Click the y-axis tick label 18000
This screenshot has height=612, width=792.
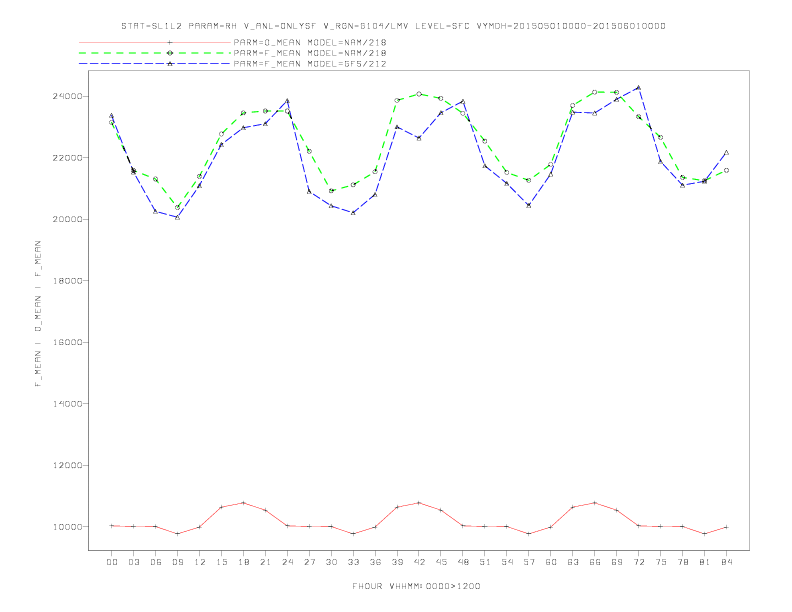coord(68,281)
